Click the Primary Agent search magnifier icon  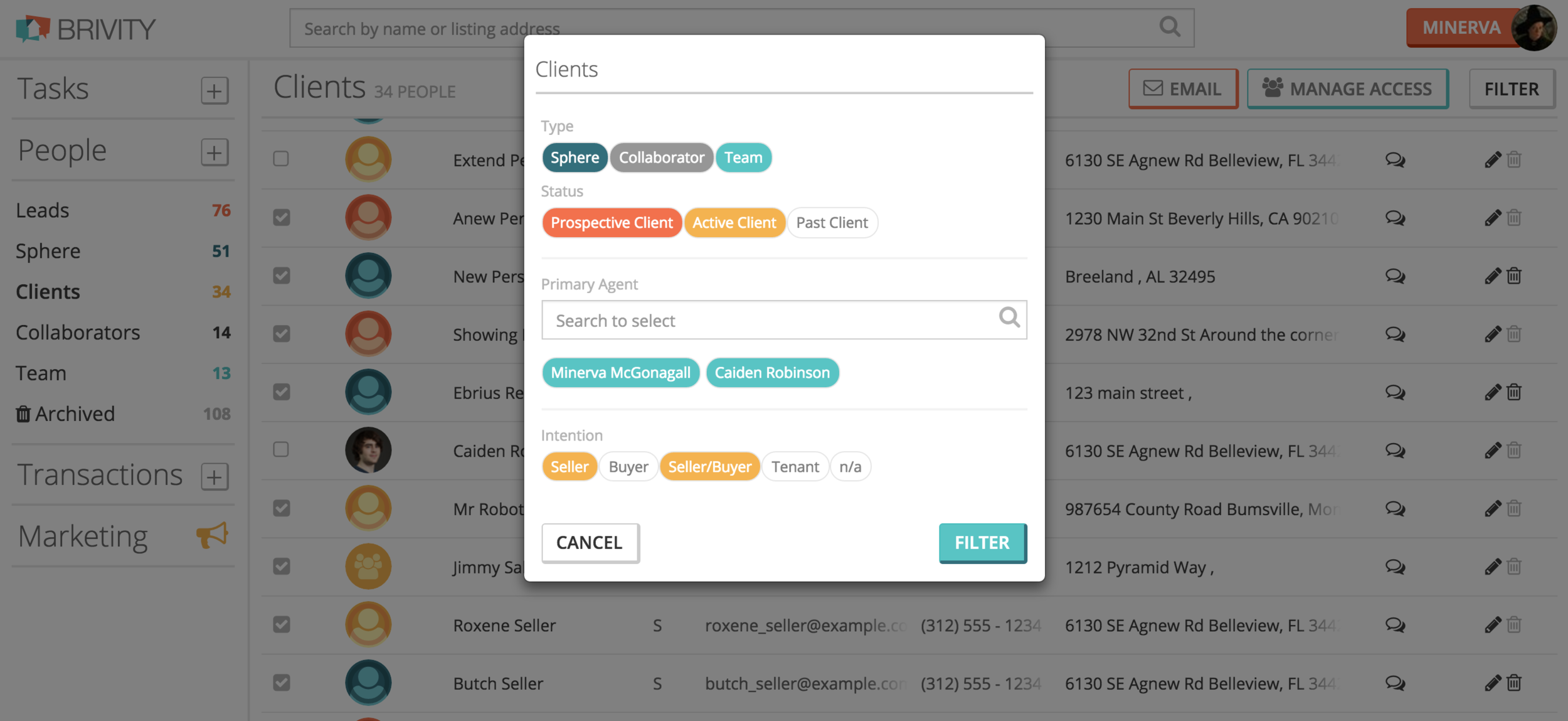coord(1009,318)
